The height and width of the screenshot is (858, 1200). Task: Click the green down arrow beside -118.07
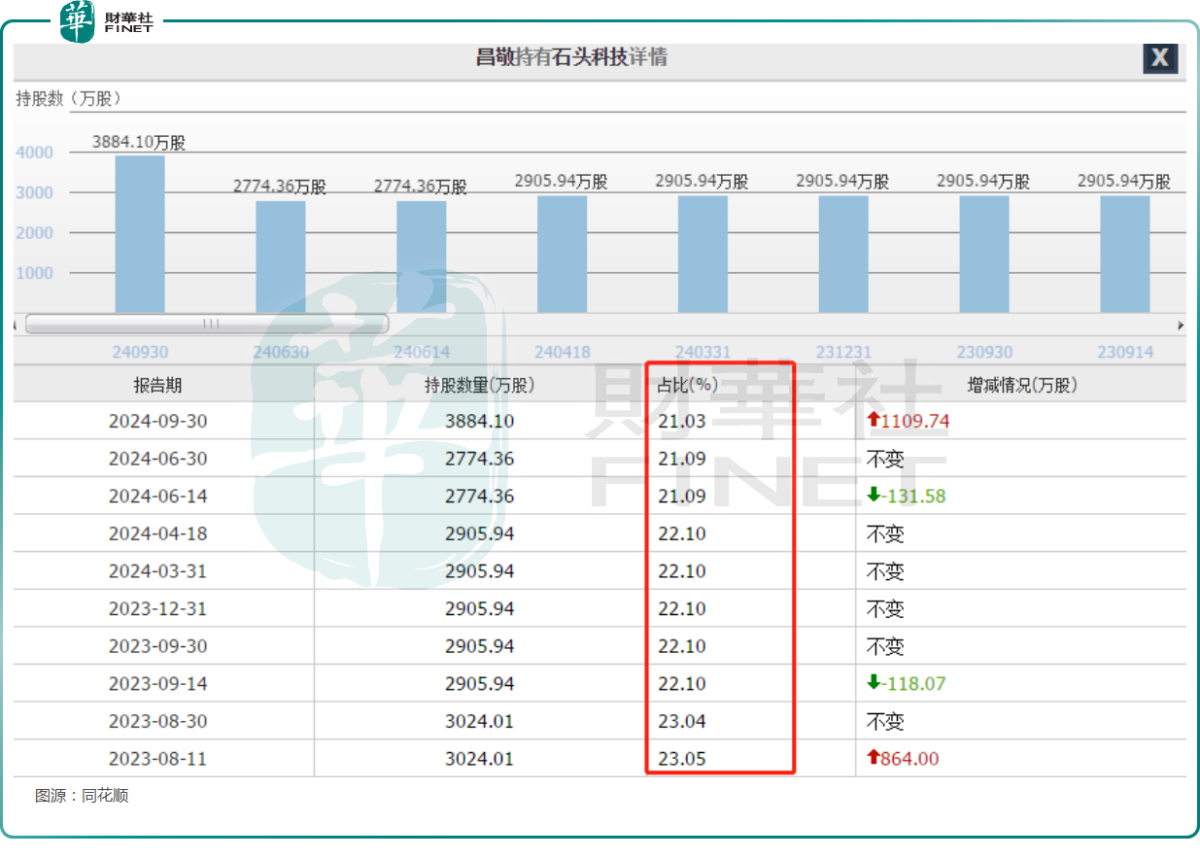tap(873, 683)
